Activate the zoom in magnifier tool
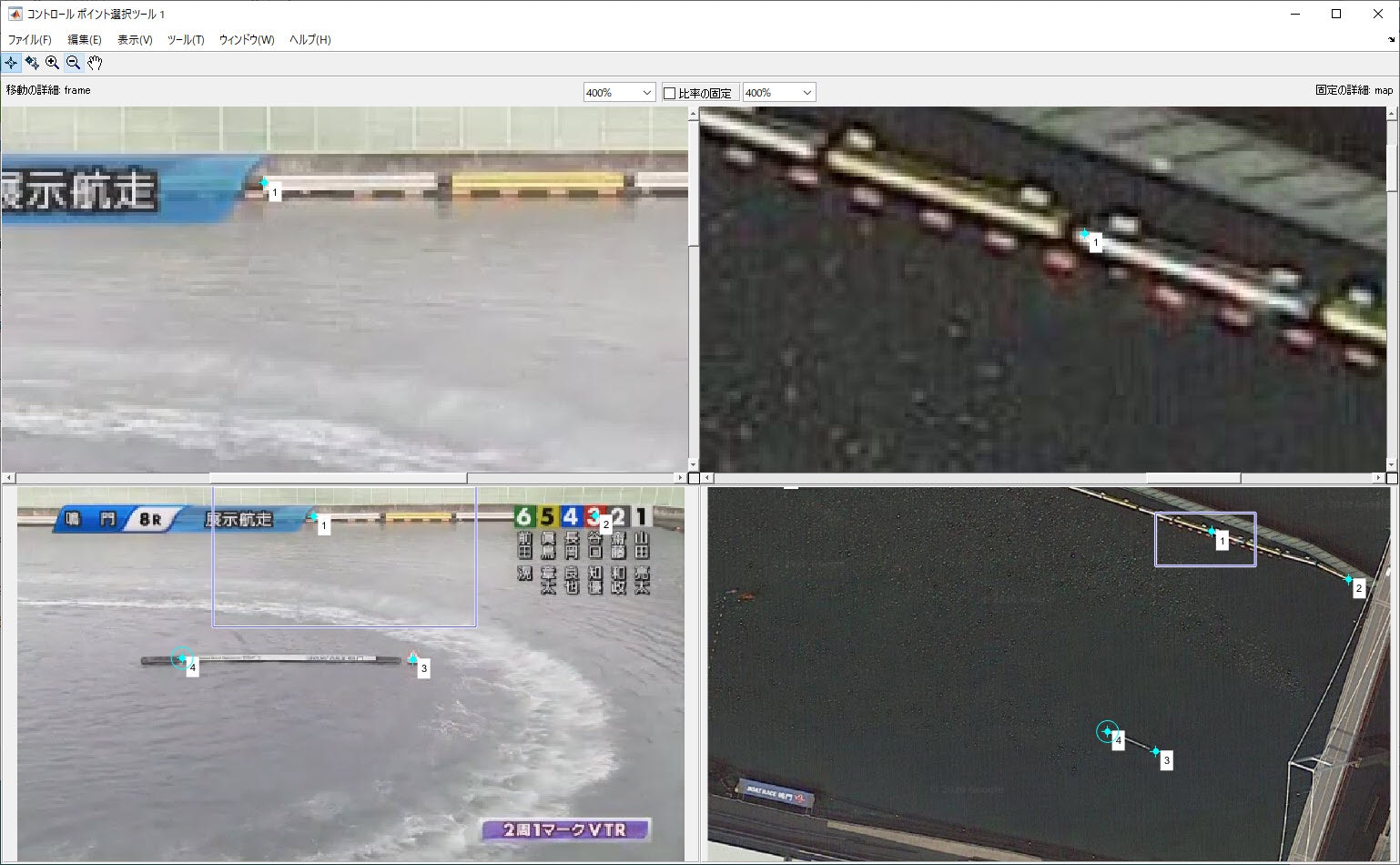This screenshot has width=1400, height=865. (x=53, y=63)
